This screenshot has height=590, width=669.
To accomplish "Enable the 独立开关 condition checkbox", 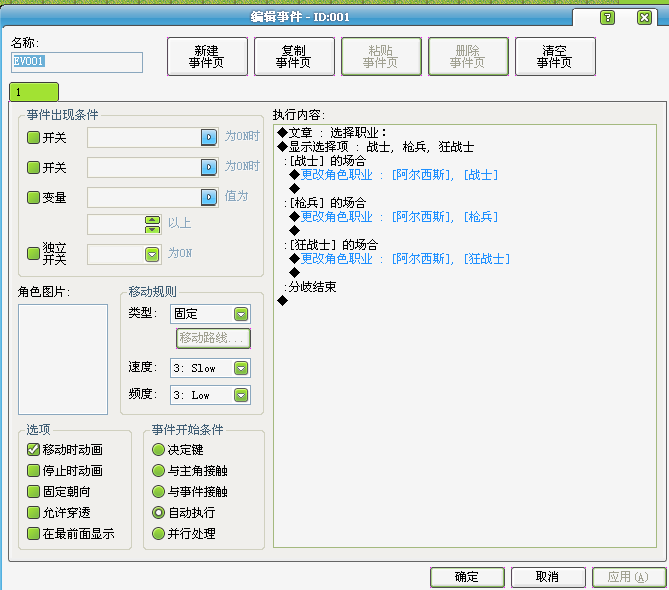I will click(33, 253).
